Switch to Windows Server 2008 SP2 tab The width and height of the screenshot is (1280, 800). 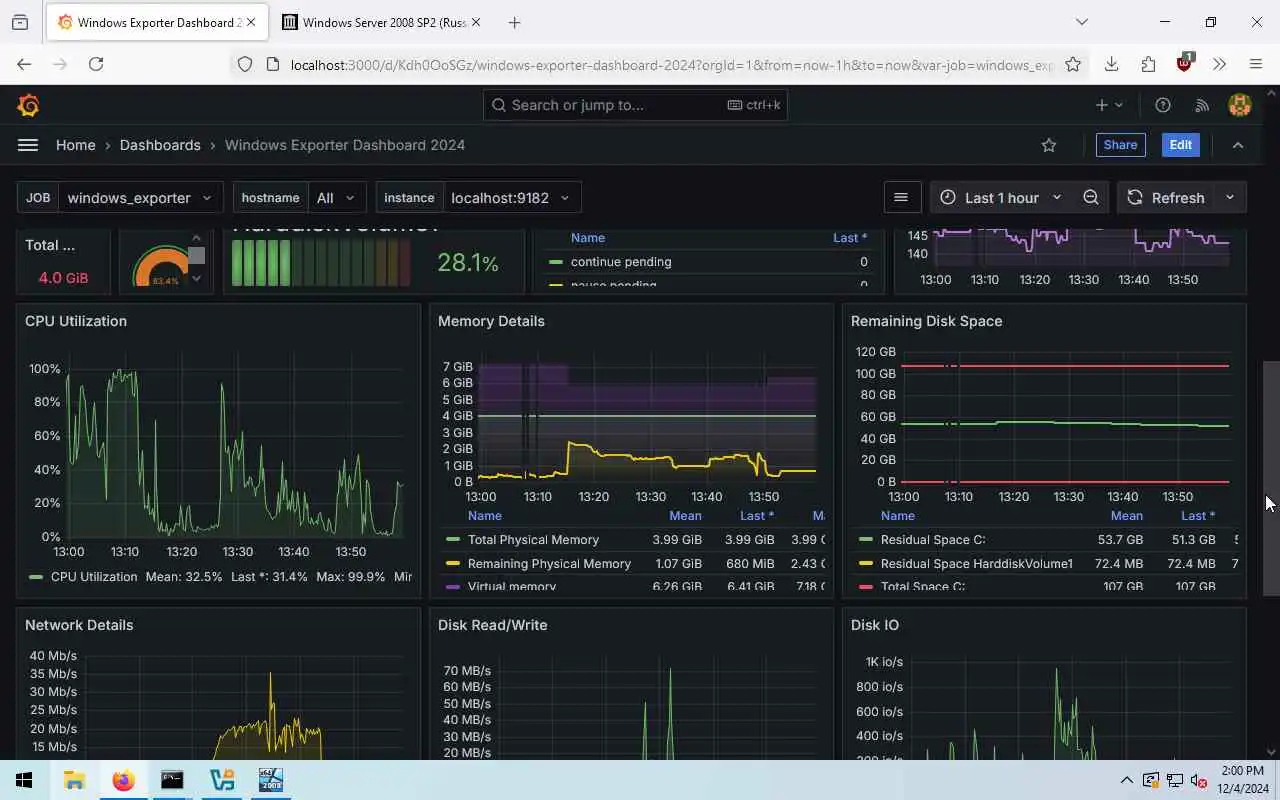click(x=381, y=22)
